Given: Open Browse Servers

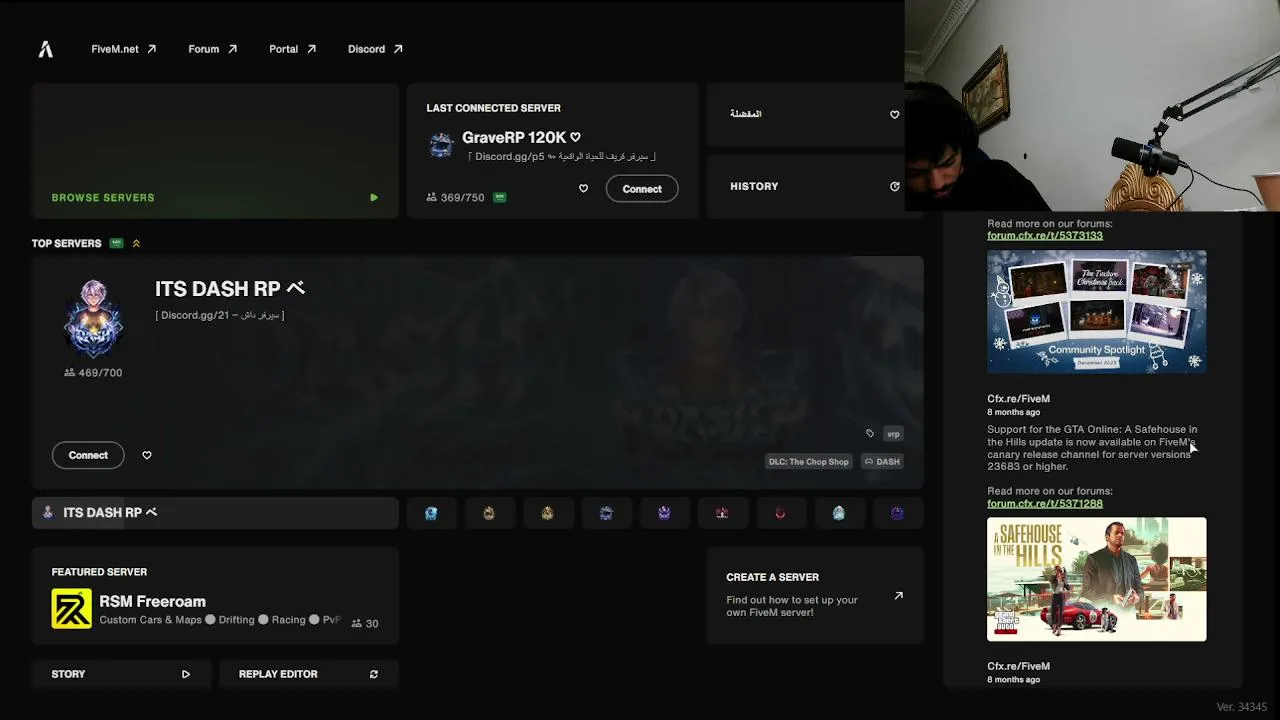Looking at the screenshot, I should 215,150.
